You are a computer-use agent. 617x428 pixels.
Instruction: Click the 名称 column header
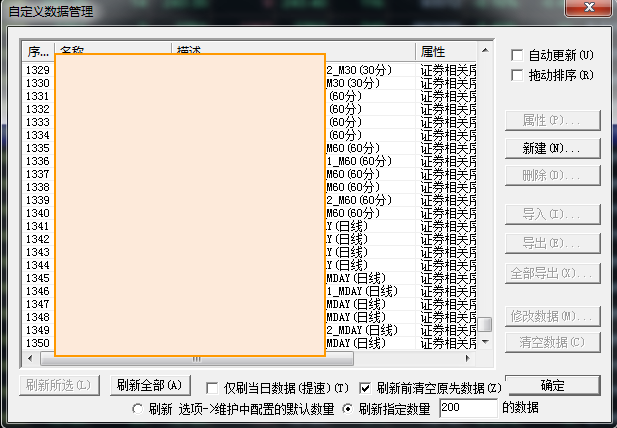pos(112,51)
